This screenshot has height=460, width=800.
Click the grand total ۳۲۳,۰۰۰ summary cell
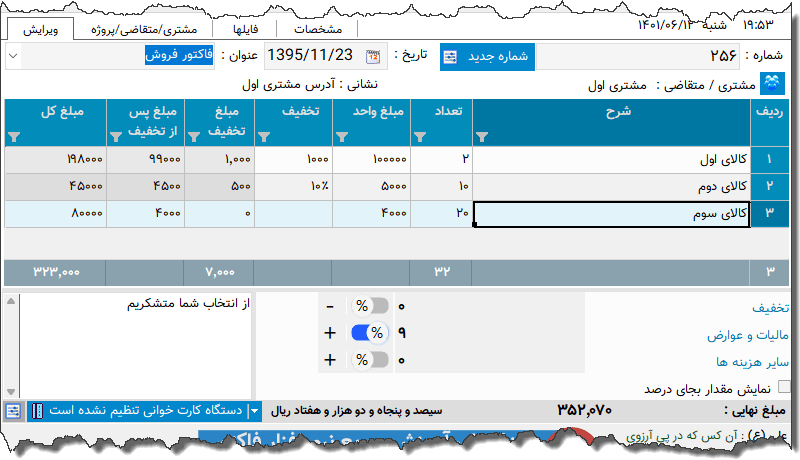click(x=56, y=272)
